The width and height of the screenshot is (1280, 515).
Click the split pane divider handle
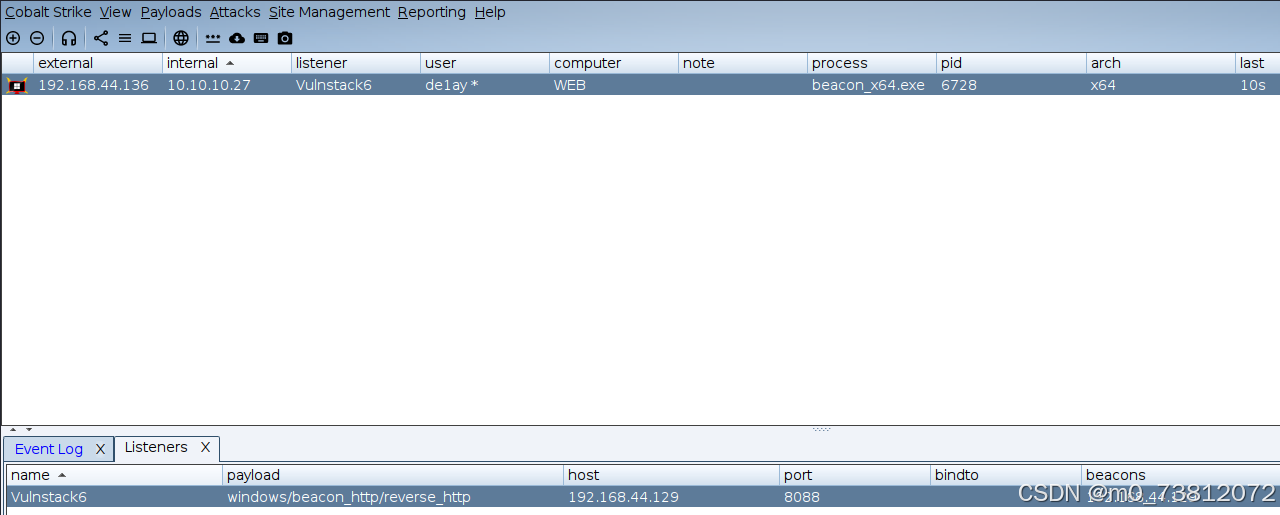click(x=821, y=429)
